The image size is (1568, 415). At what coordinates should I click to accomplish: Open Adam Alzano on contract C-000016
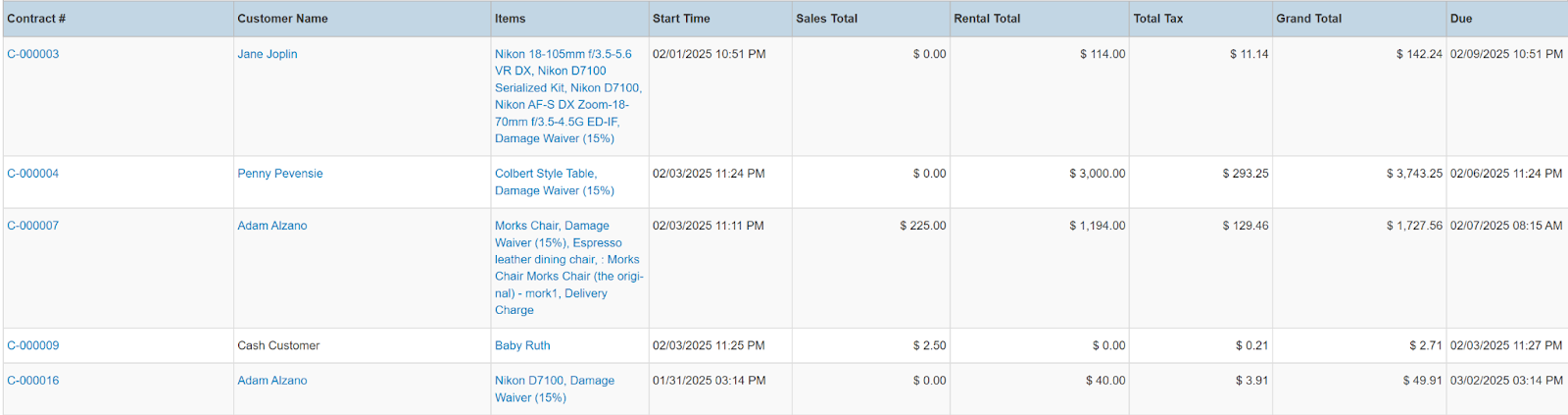272,381
